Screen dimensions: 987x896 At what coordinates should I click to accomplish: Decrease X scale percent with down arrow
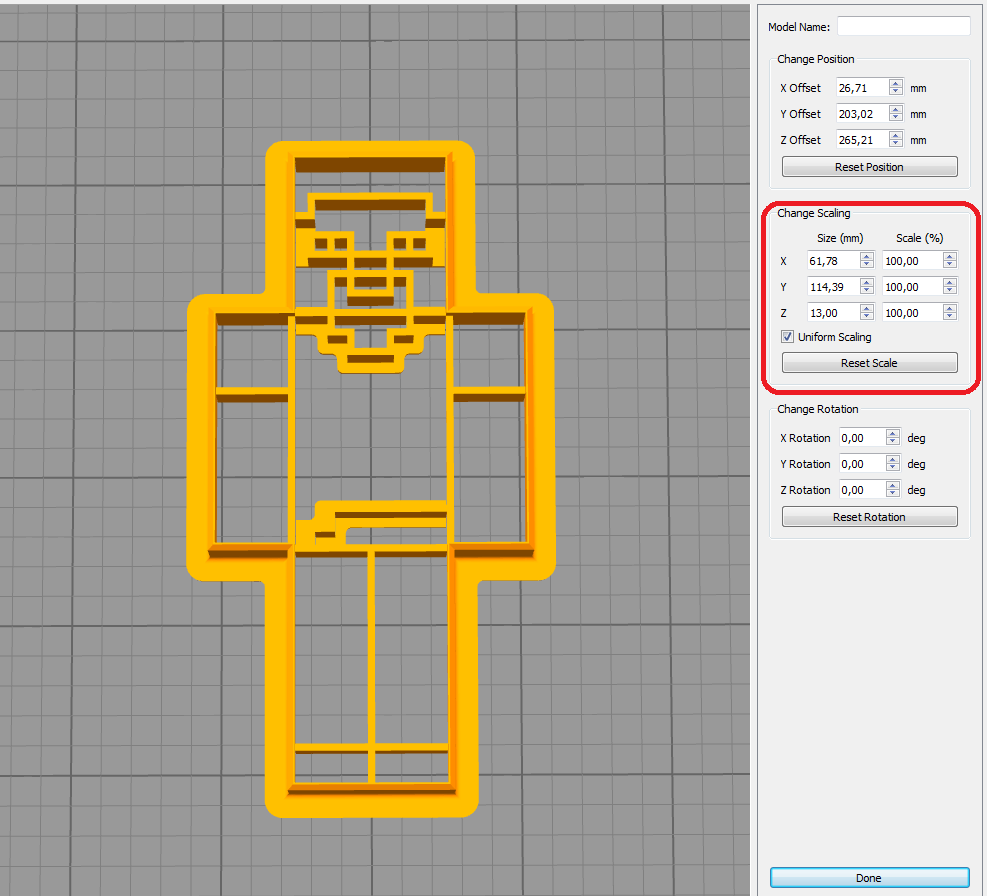(950, 264)
